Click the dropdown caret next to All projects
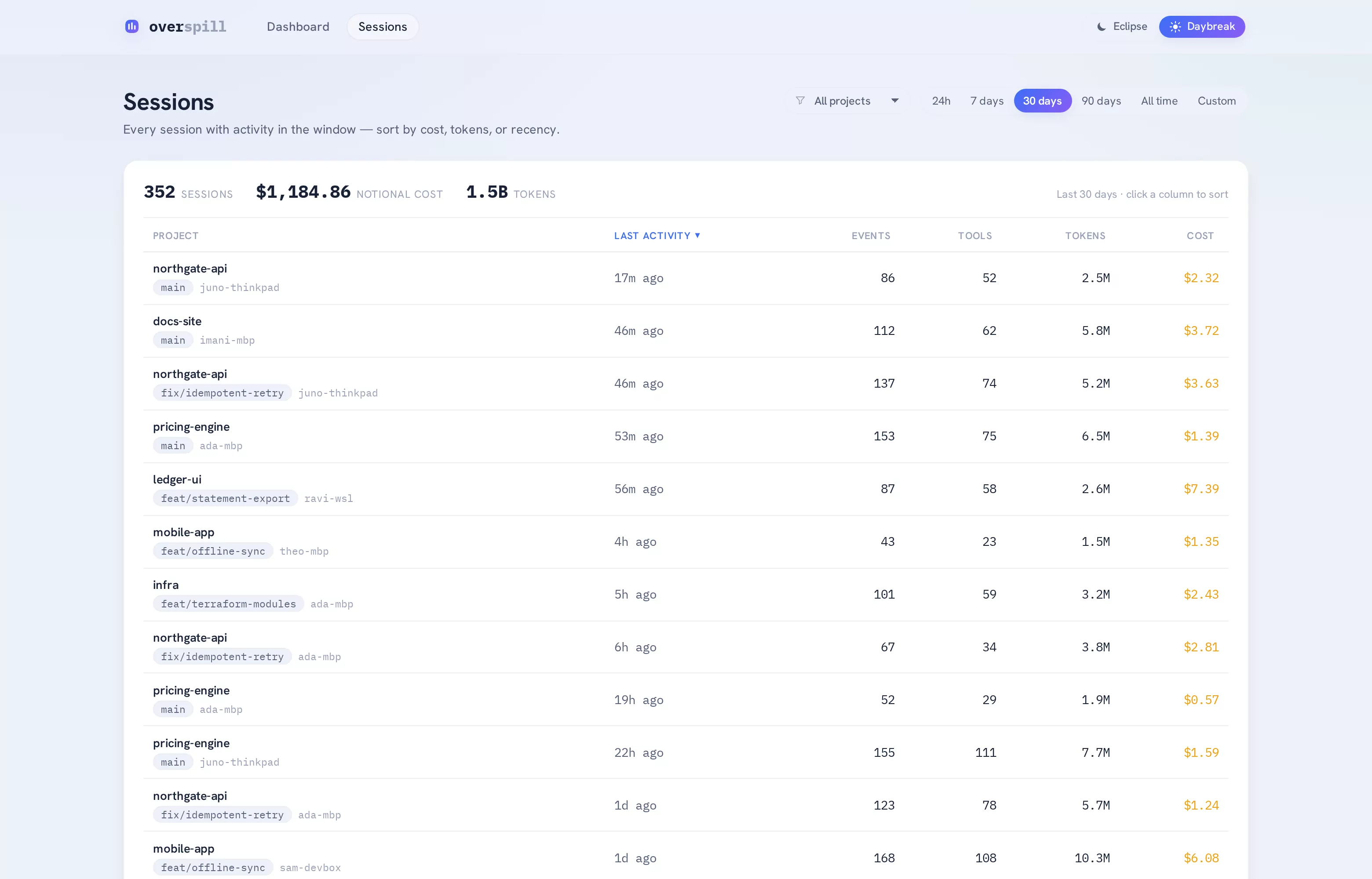This screenshot has height=879, width=1372. 895,101
